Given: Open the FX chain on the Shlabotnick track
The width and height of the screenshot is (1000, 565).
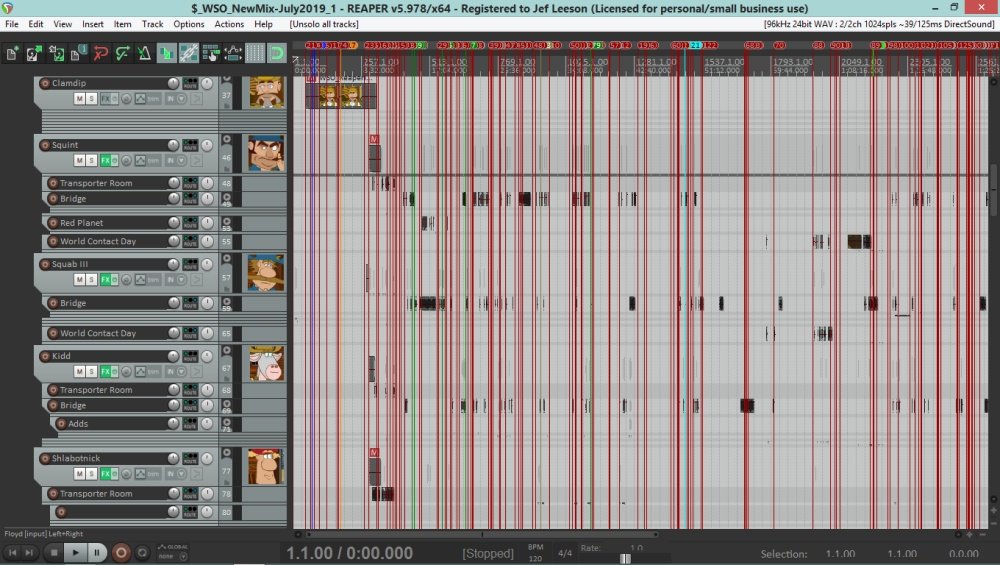Looking at the screenshot, I should (105, 474).
